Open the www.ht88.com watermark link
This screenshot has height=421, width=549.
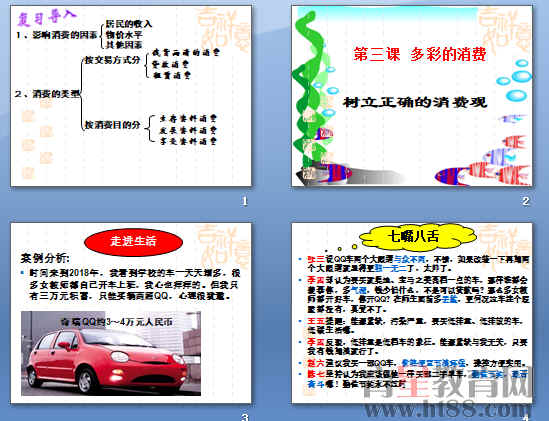(447, 409)
